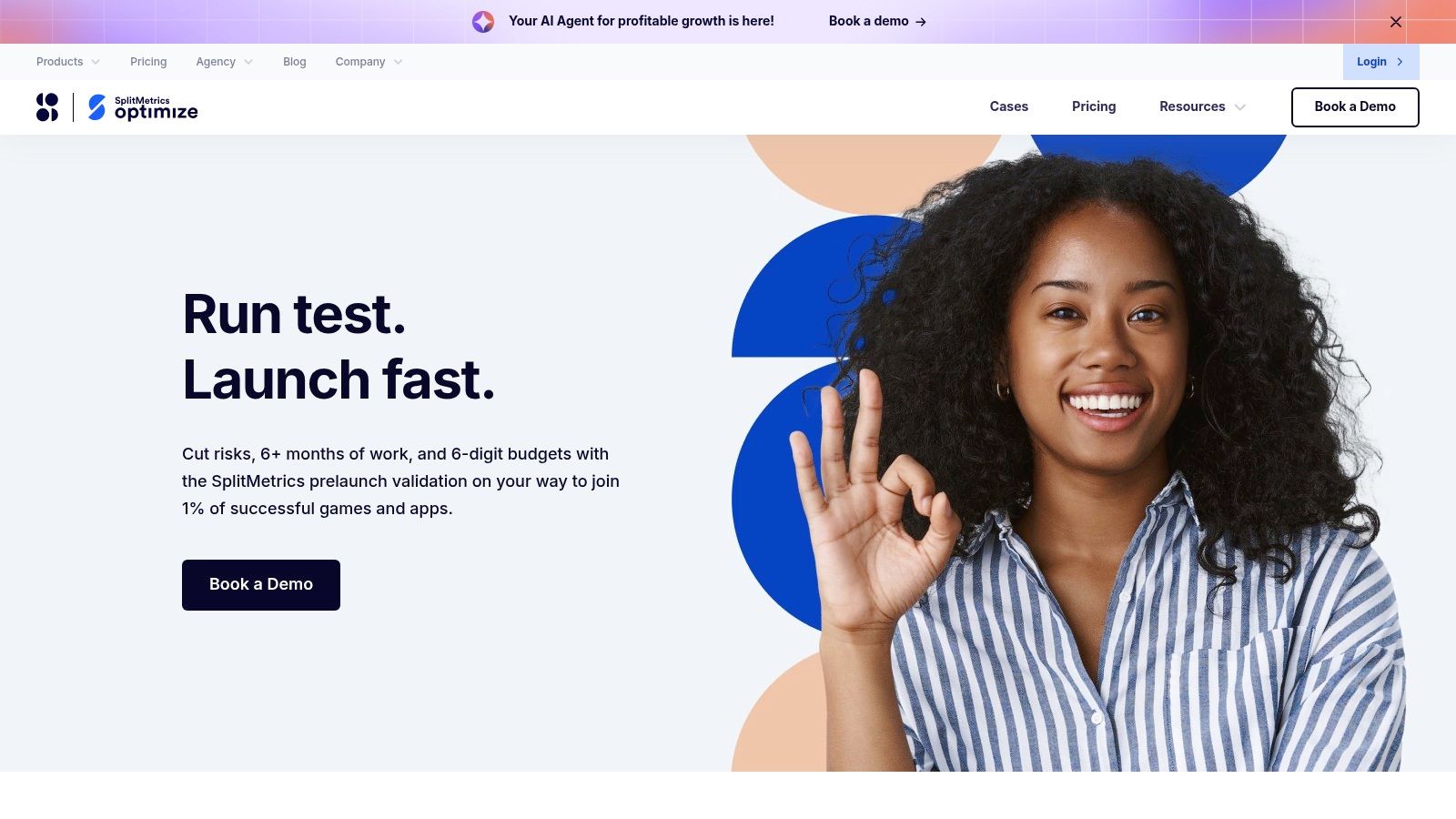Select Pricing in main navigation
This screenshot has height=819, width=1456.
pos(1094,106)
